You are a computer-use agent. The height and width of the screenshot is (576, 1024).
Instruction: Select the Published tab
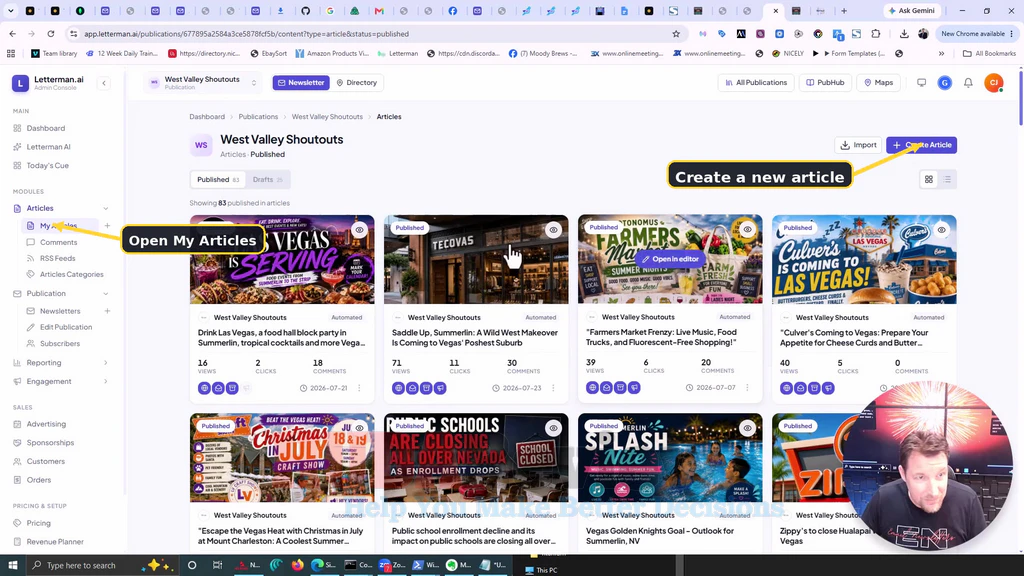(x=217, y=180)
